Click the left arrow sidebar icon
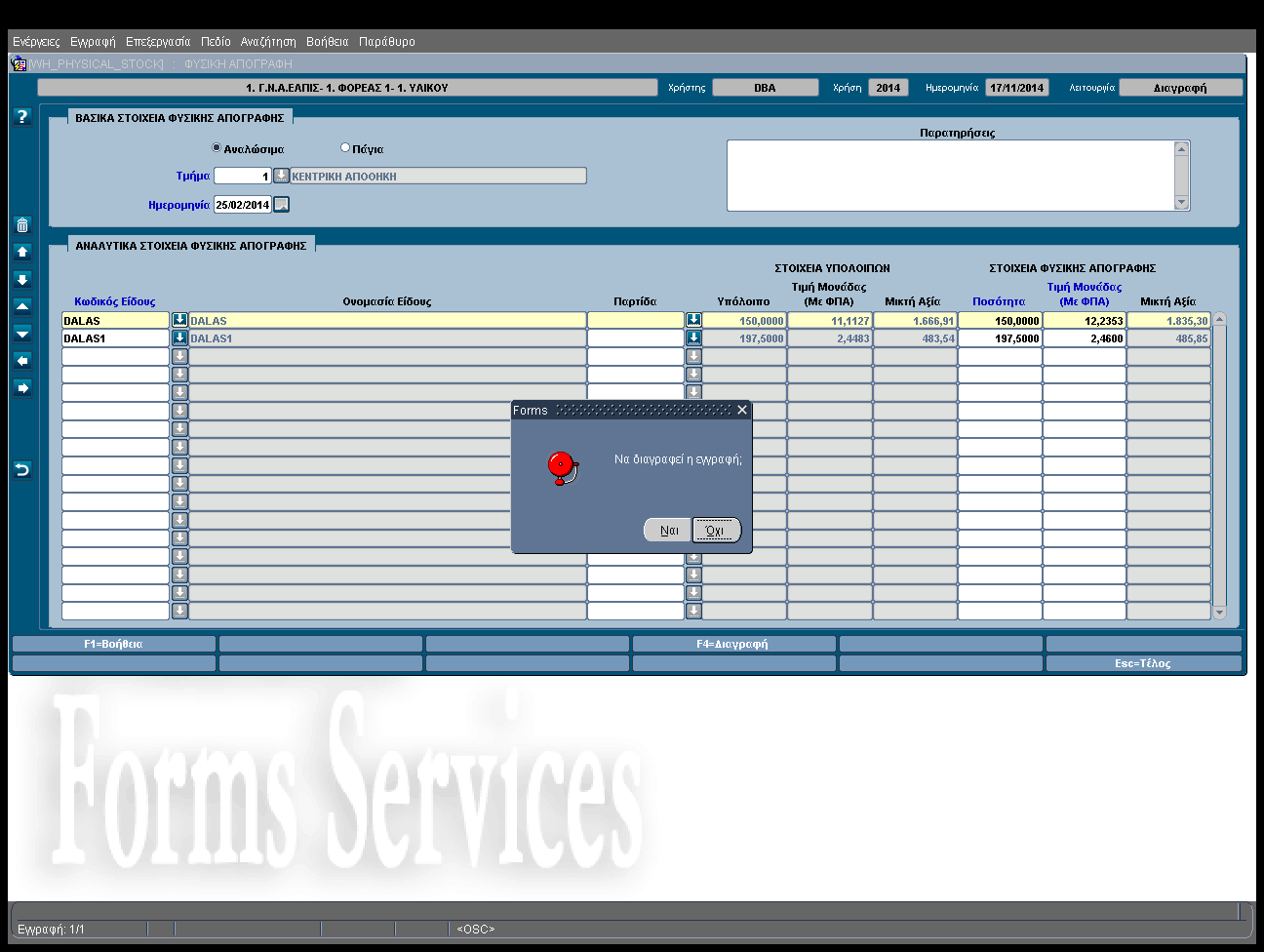This screenshot has width=1264, height=952. pyautogui.click(x=22, y=361)
